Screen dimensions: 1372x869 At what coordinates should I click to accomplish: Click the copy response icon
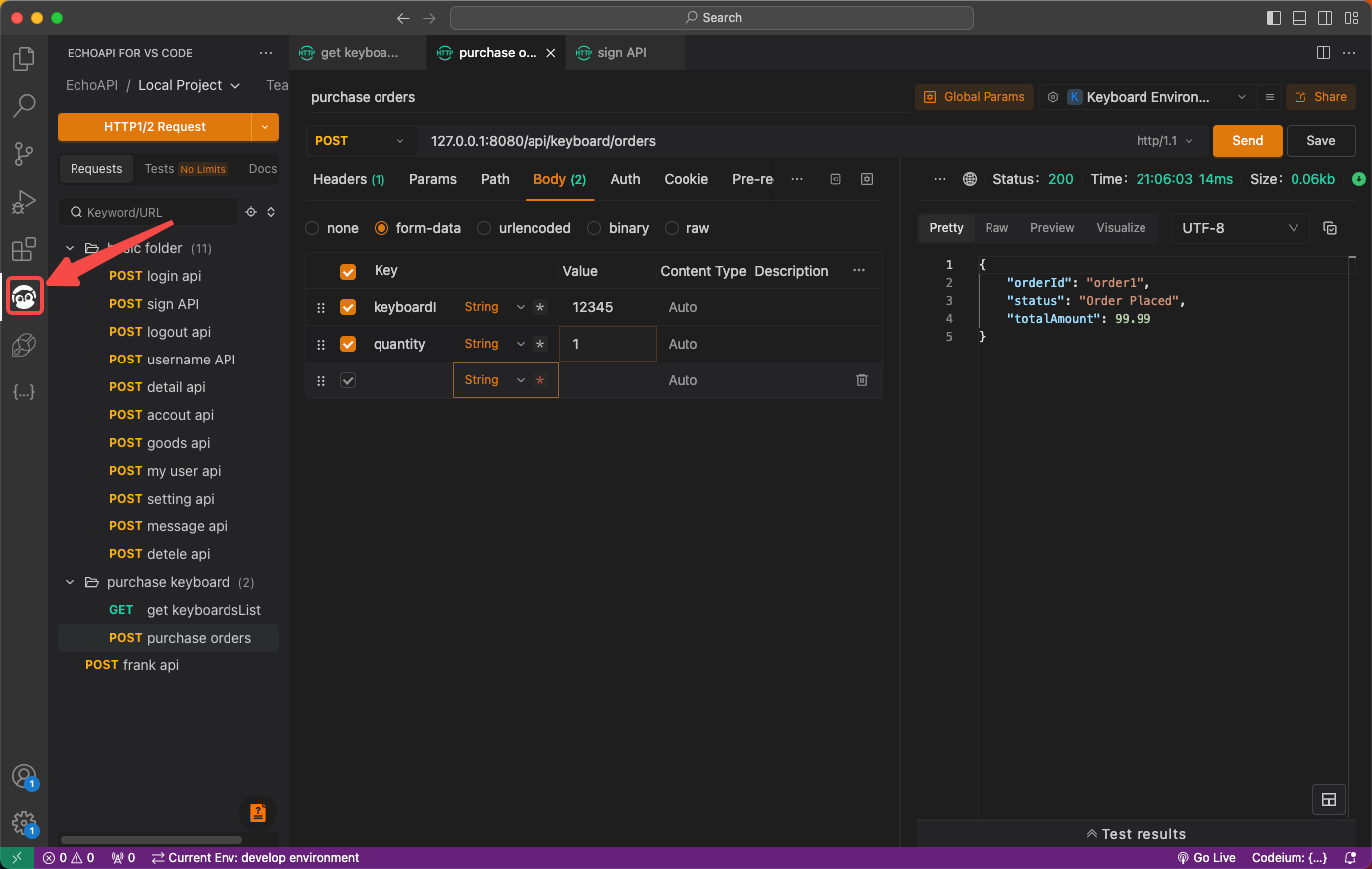(1330, 228)
